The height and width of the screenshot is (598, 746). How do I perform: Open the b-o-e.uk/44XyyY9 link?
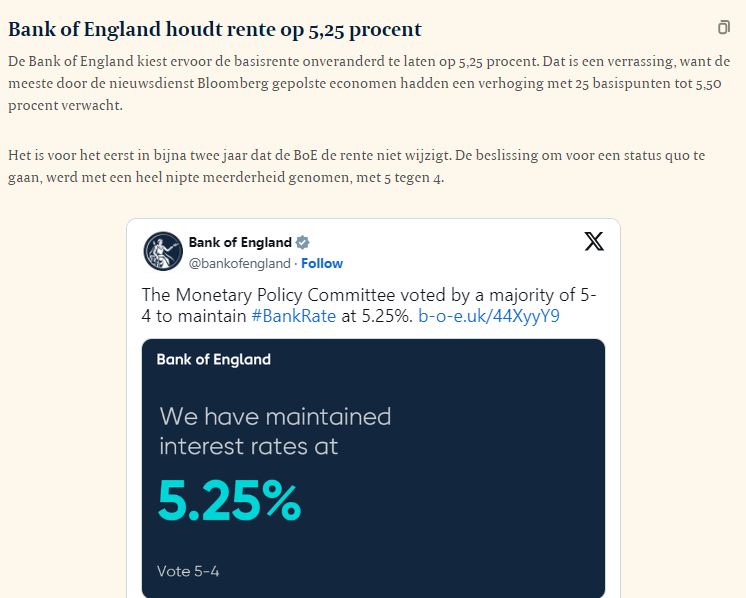coord(489,316)
